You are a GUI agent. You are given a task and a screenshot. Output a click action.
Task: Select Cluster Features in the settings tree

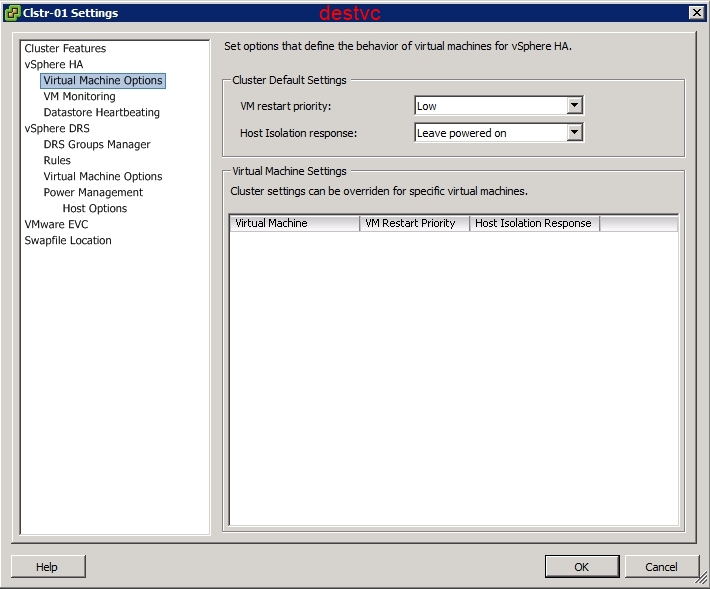[65, 48]
